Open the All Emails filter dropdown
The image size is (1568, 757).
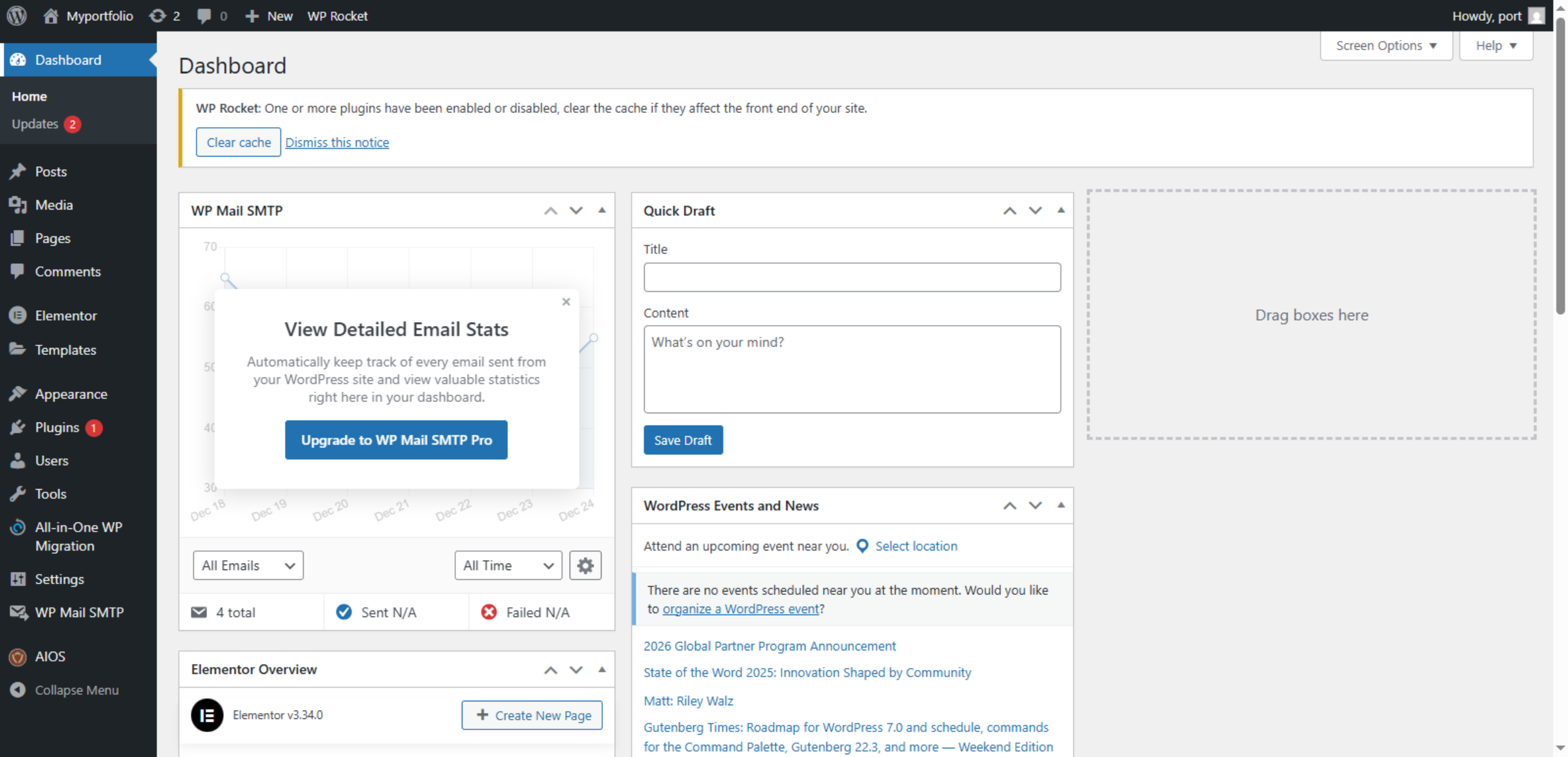(248, 566)
